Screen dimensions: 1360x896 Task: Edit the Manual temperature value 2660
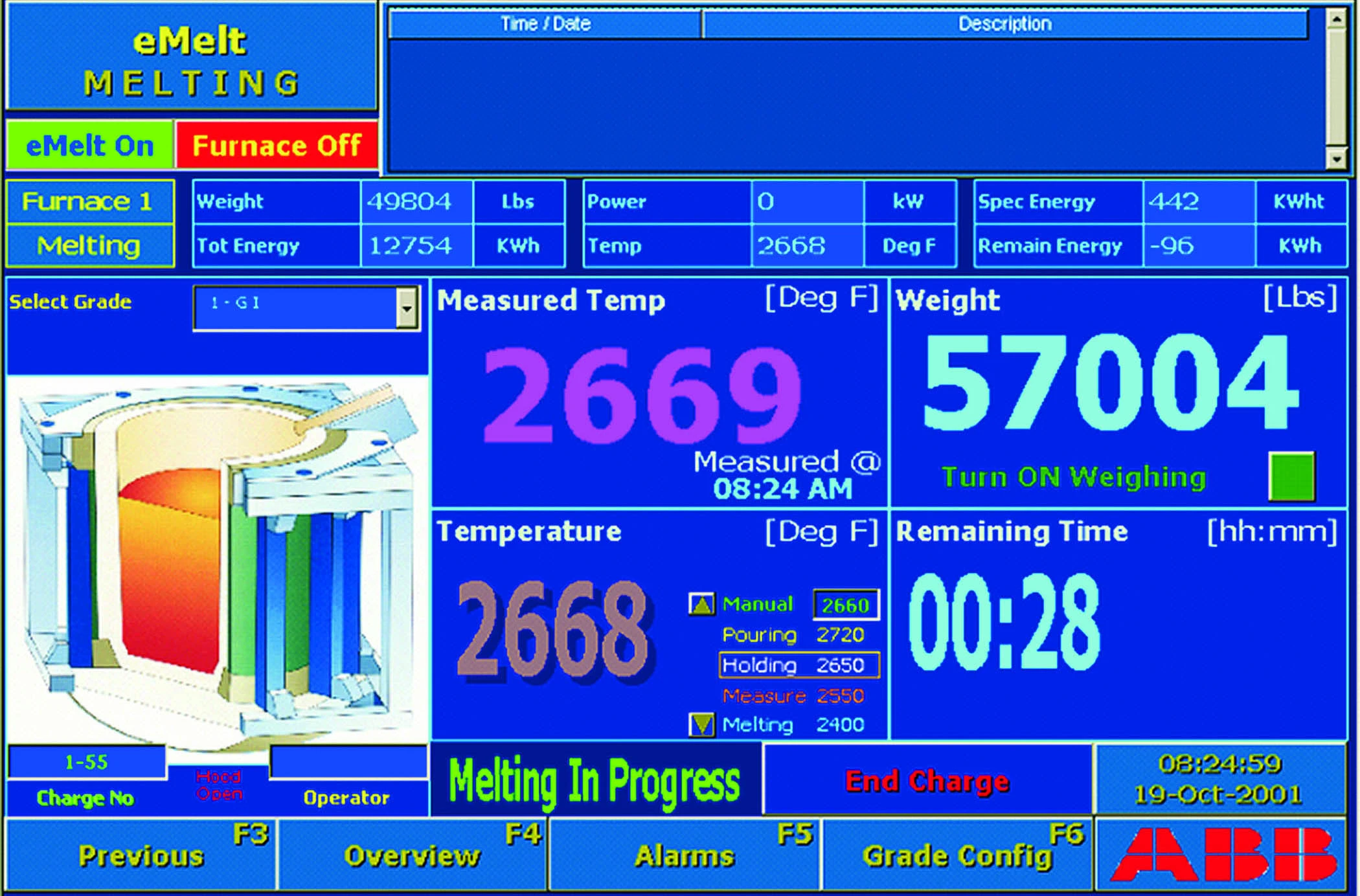pyautogui.click(x=846, y=605)
